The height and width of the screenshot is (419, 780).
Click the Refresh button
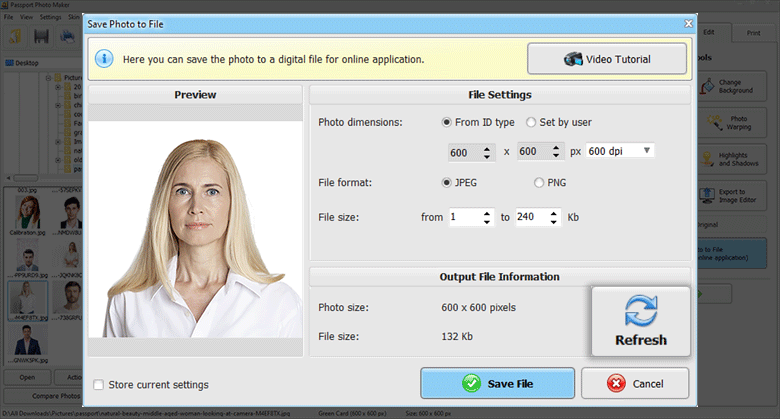click(x=641, y=321)
